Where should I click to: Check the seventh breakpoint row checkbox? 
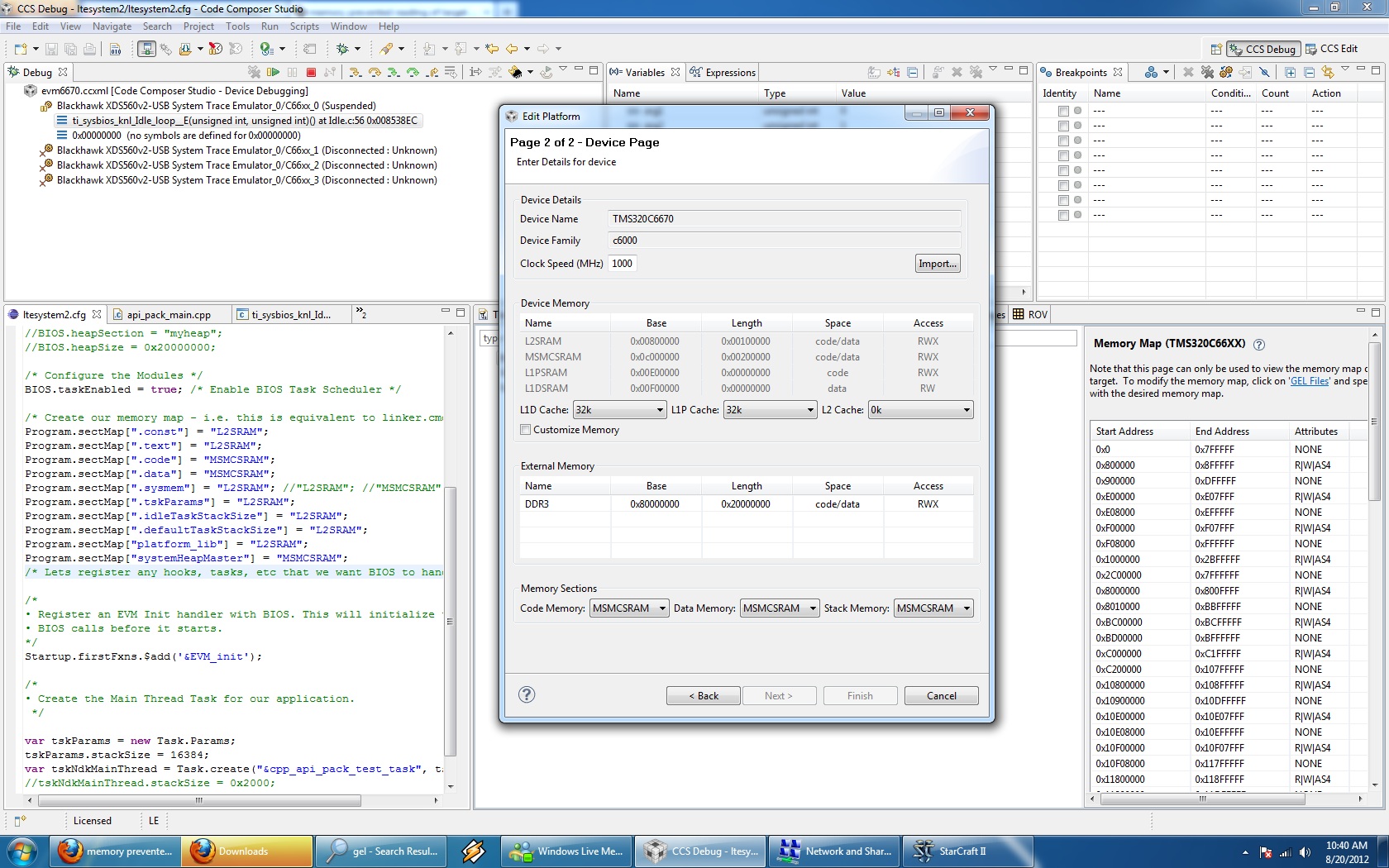click(x=1063, y=200)
